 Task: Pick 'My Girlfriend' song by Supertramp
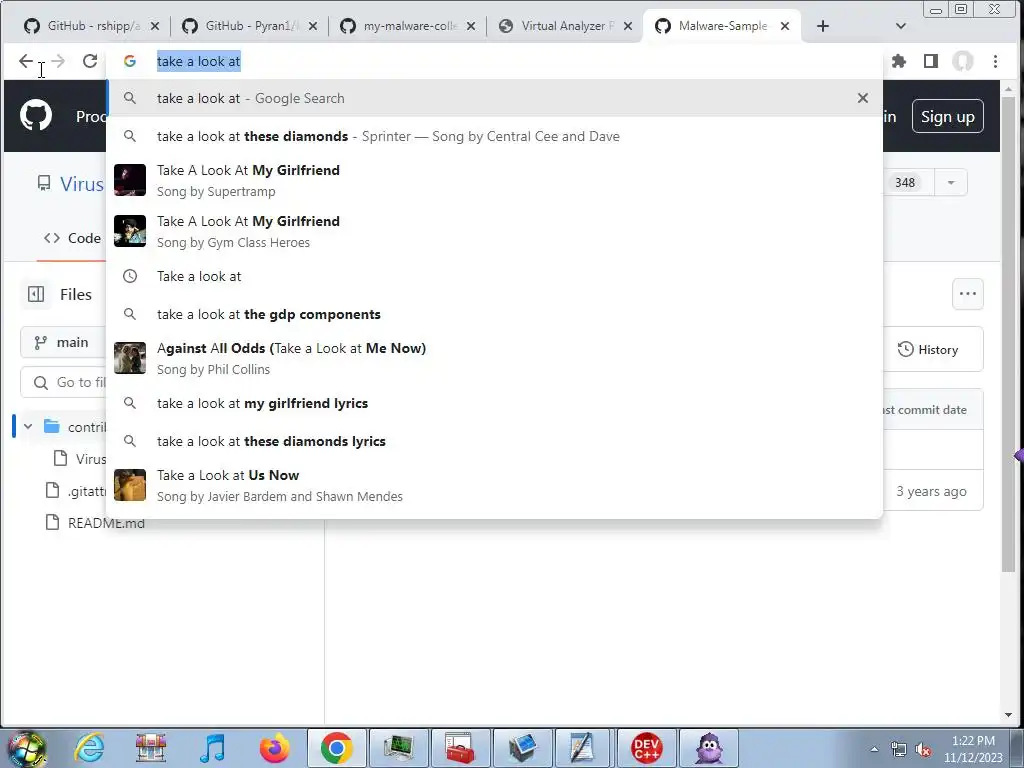click(x=494, y=180)
